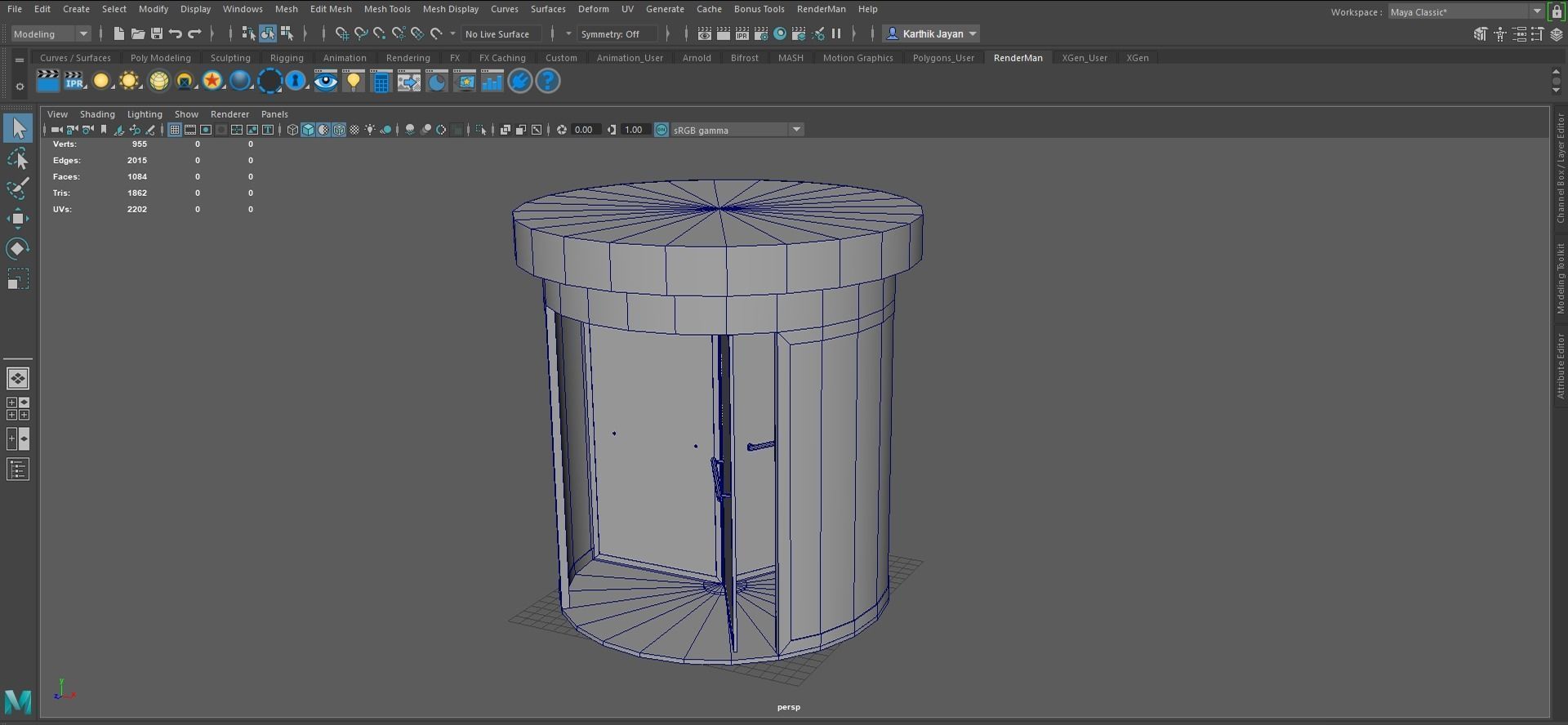Select the arrow Select tool
Screen dimensions: 1568x725
pos(18,128)
